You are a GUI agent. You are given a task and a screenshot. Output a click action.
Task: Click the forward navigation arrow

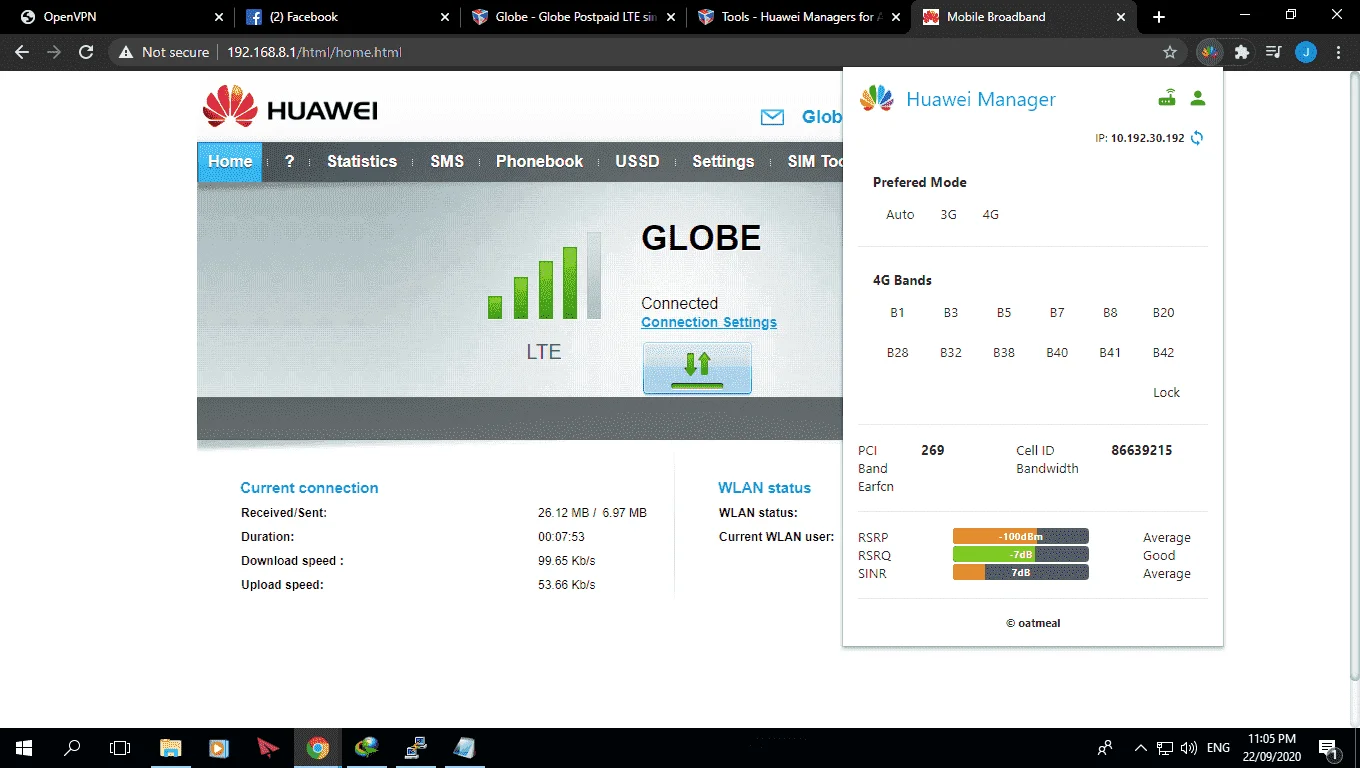54,52
